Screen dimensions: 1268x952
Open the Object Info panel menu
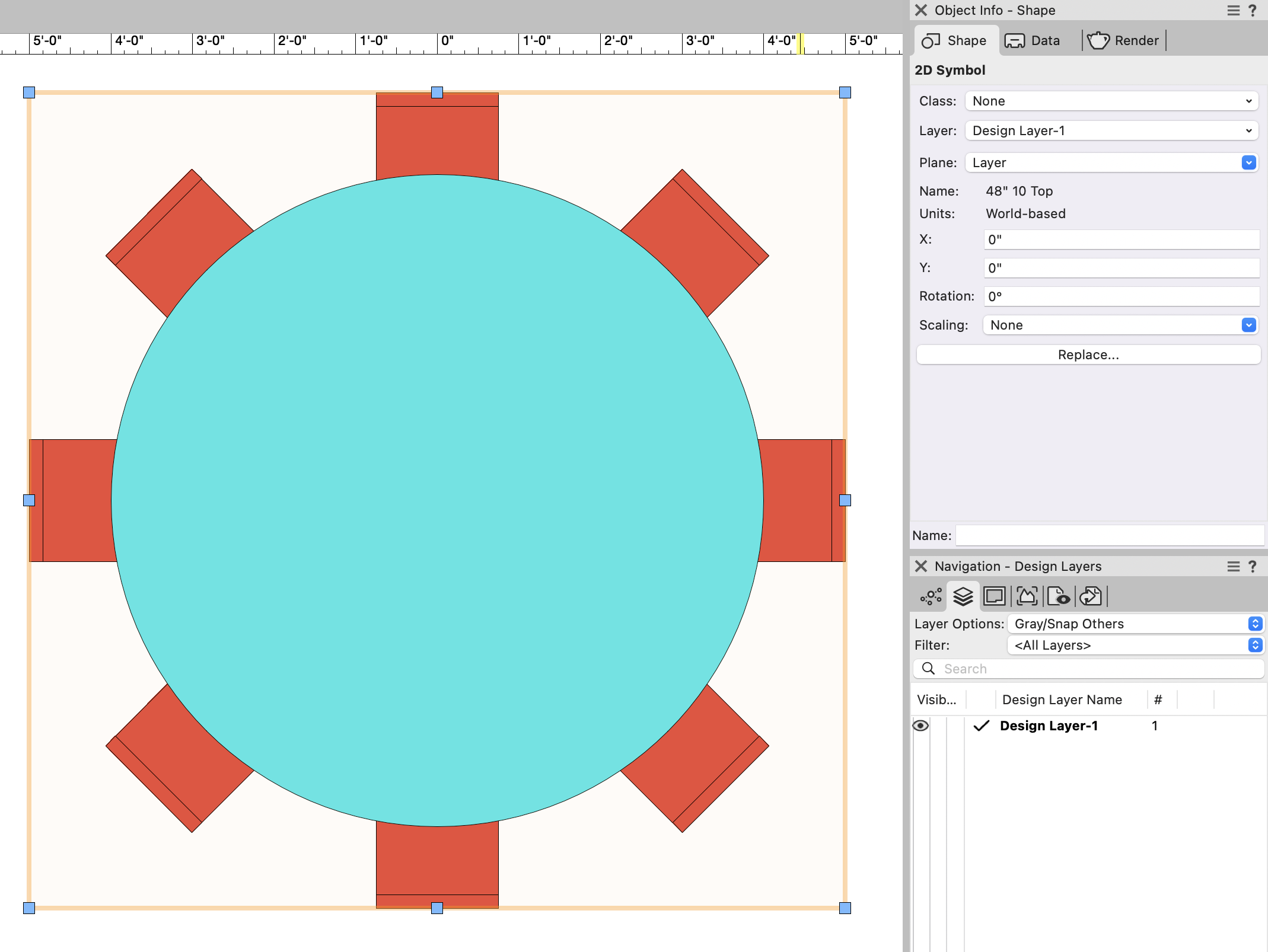point(1233,10)
